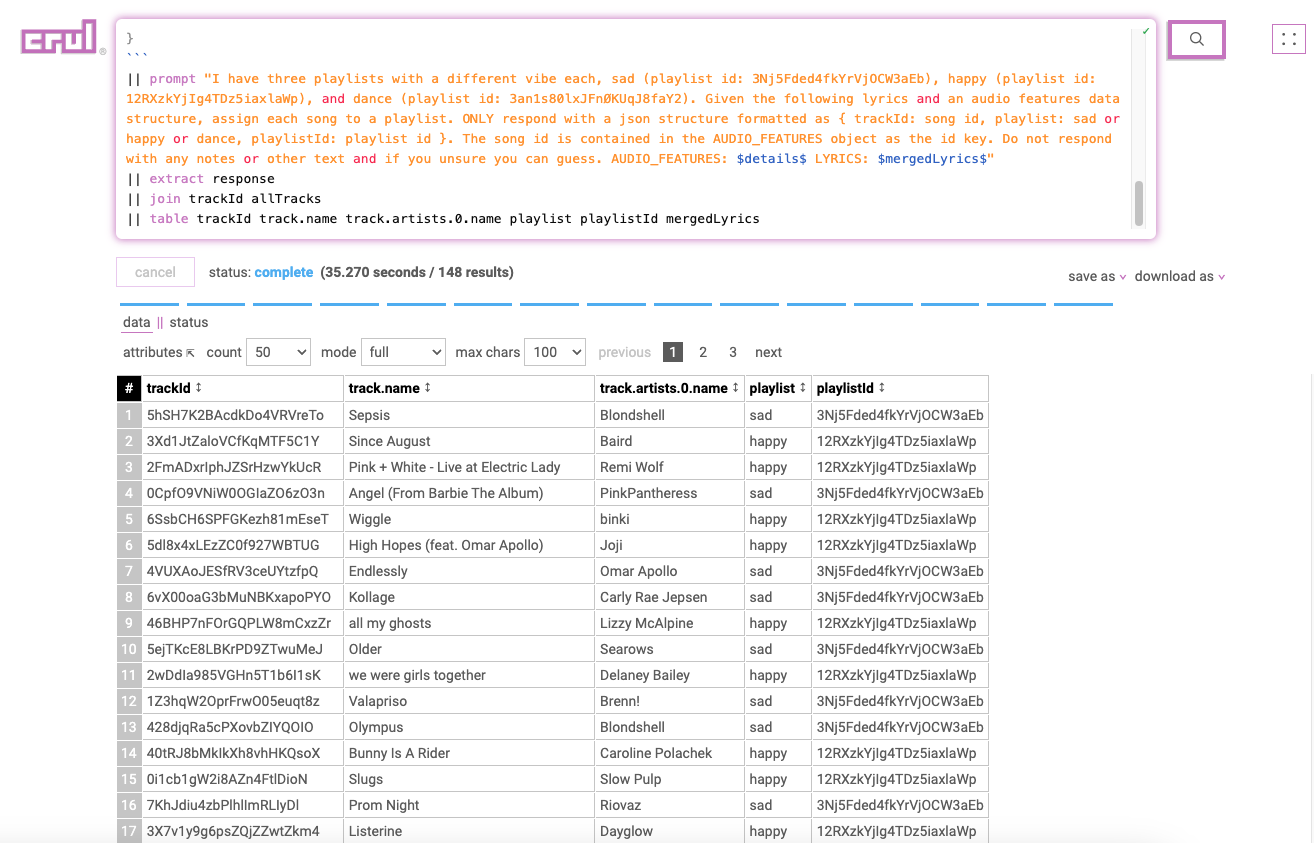Open the four-dot grid menu icon
The image size is (1314, 843).
pyautogui.click(x=1289, y=39)
